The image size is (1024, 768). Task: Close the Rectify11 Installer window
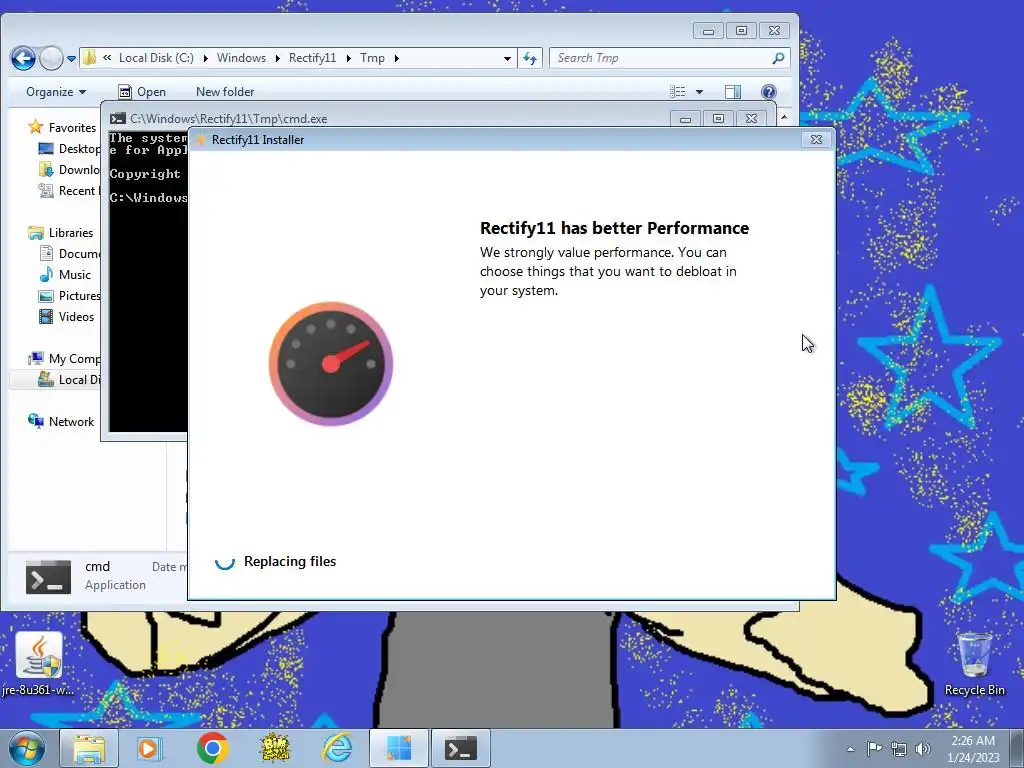click(816, 139)
